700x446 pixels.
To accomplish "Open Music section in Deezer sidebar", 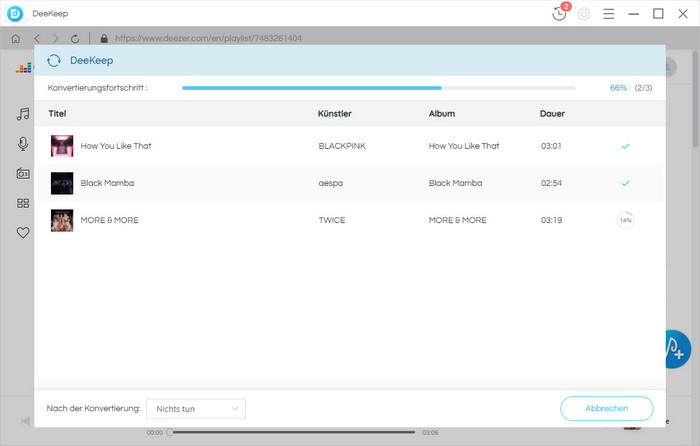I will point(23,114).
